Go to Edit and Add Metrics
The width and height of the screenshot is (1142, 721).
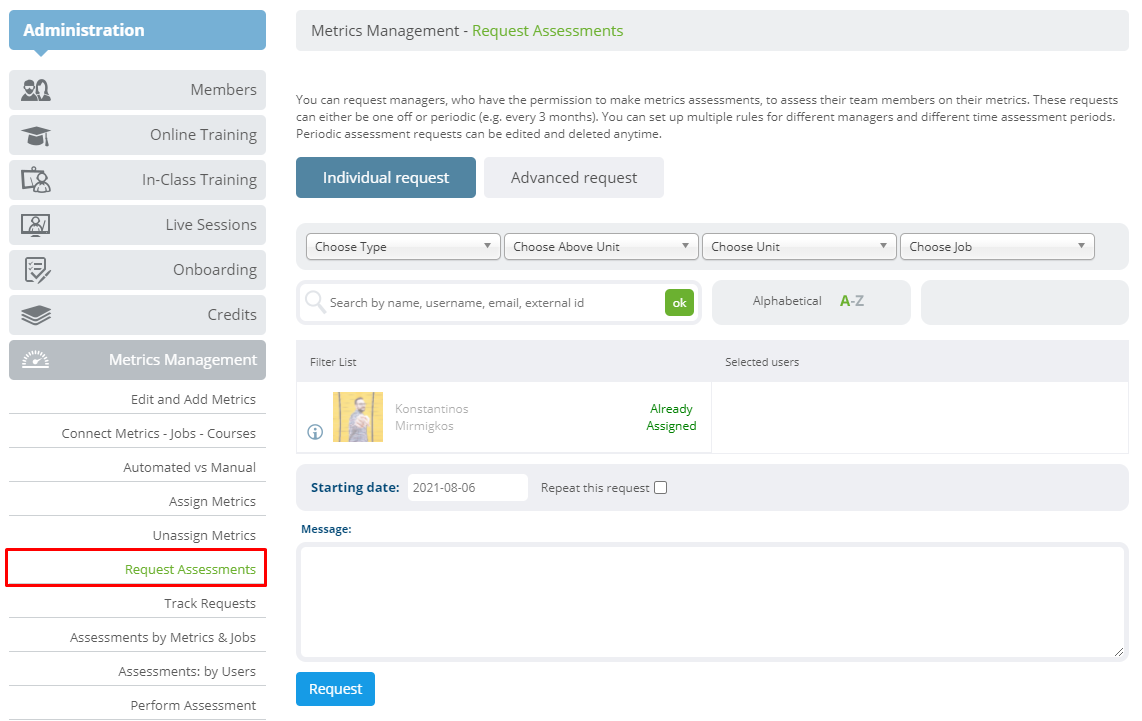[x=193, y=399]
